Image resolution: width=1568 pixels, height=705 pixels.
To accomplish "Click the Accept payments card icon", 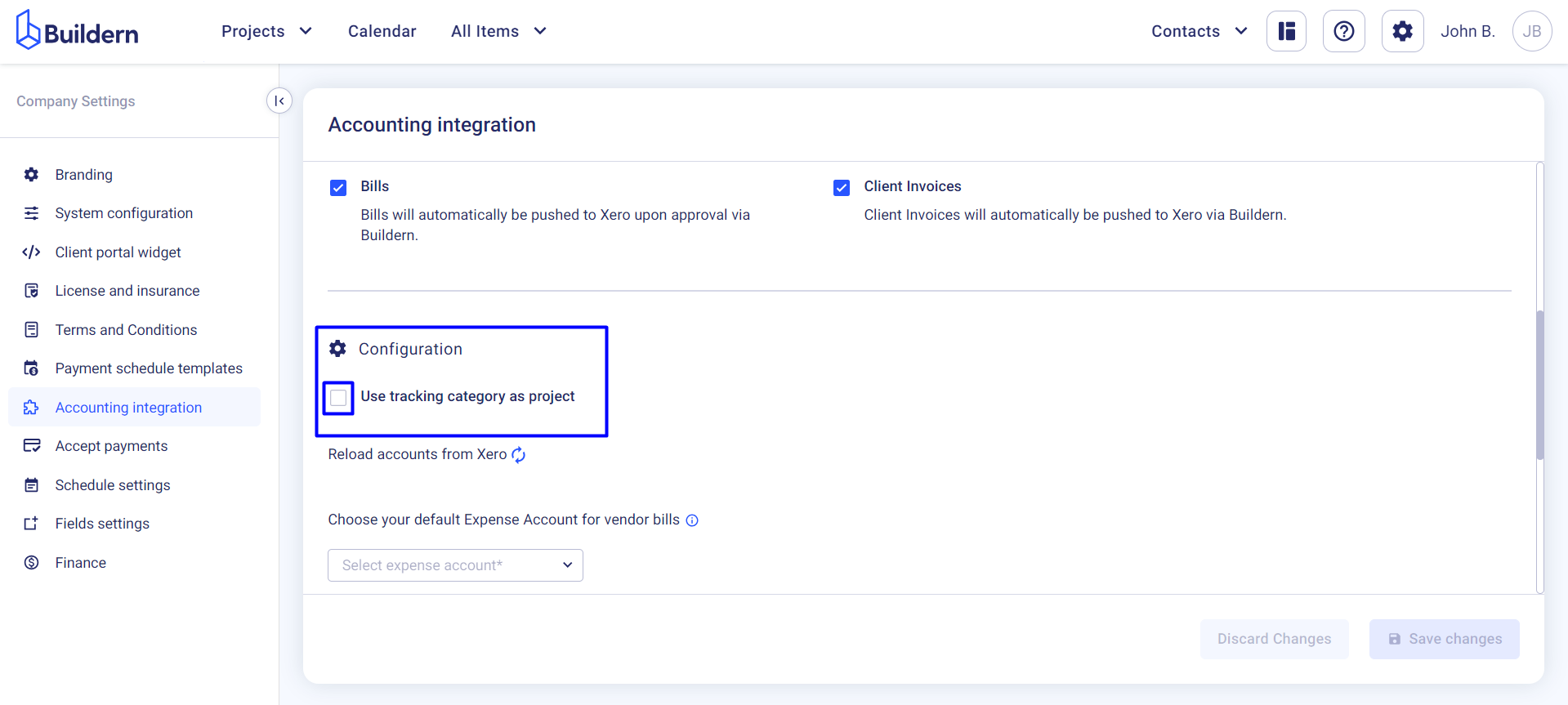I will pyautogui.click(x=32, y=446).
